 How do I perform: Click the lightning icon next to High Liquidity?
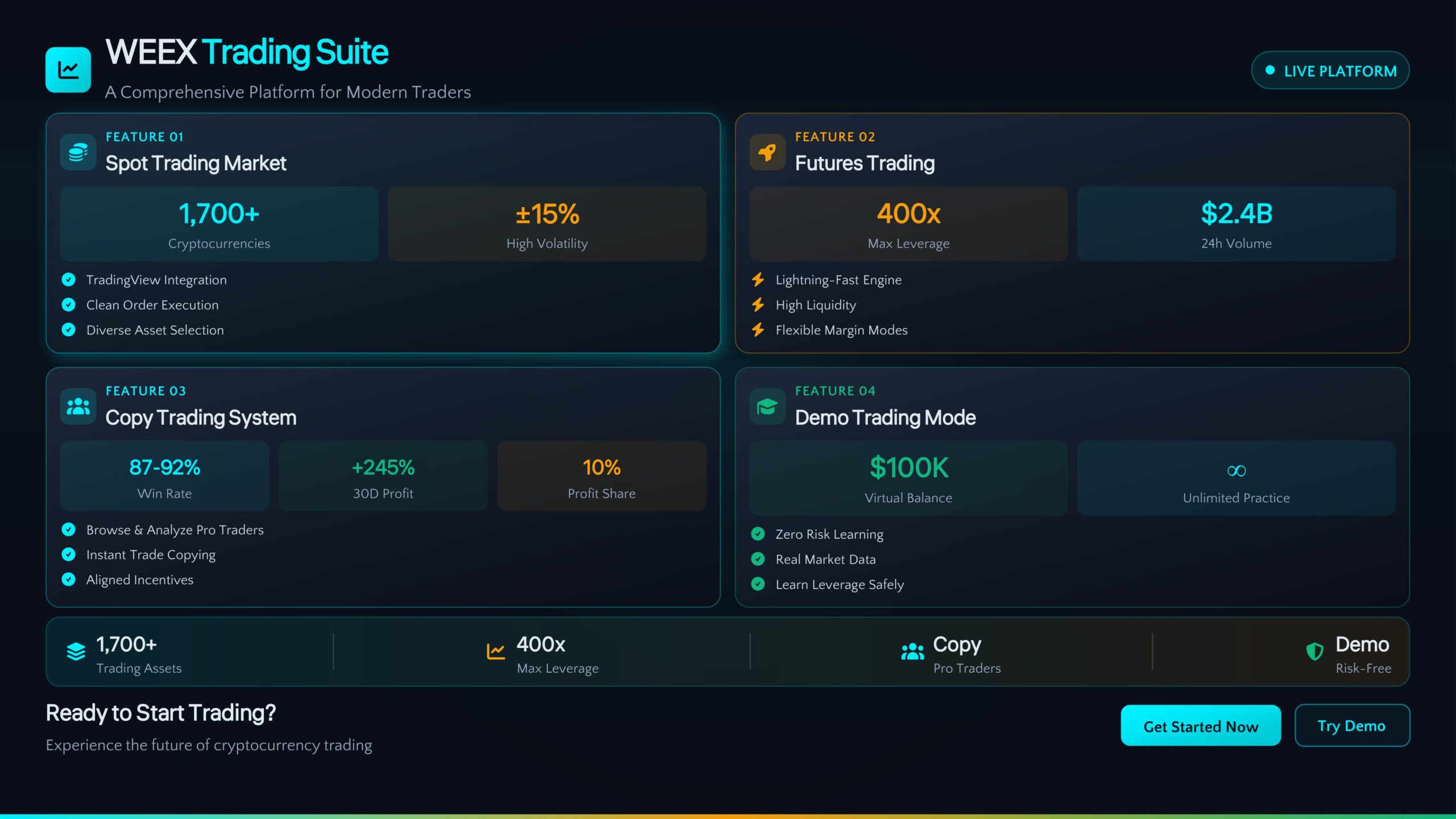(758, 305)
